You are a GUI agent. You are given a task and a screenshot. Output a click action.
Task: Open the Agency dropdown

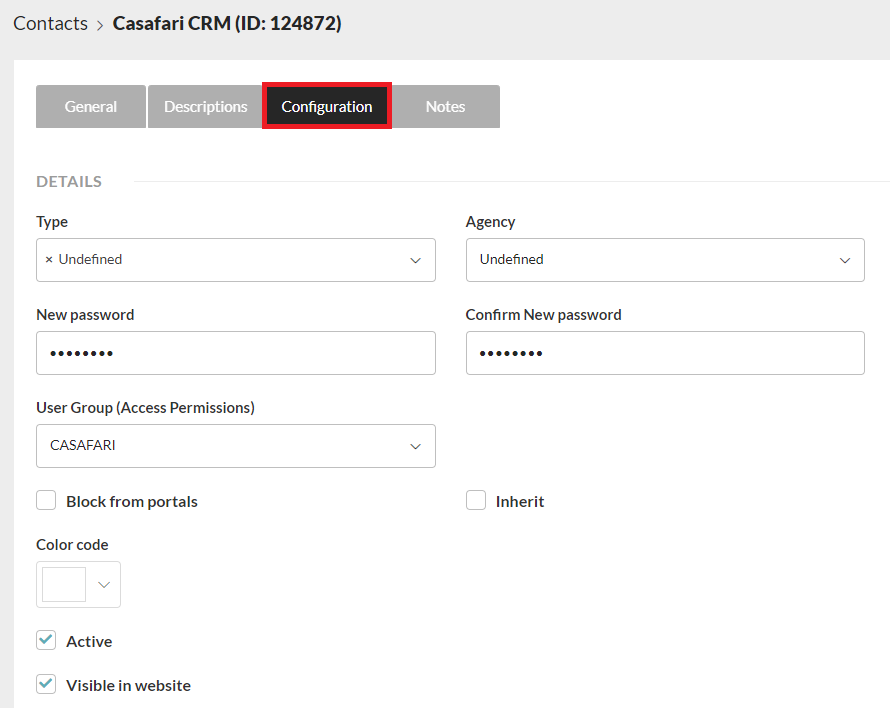pos(665,260)
